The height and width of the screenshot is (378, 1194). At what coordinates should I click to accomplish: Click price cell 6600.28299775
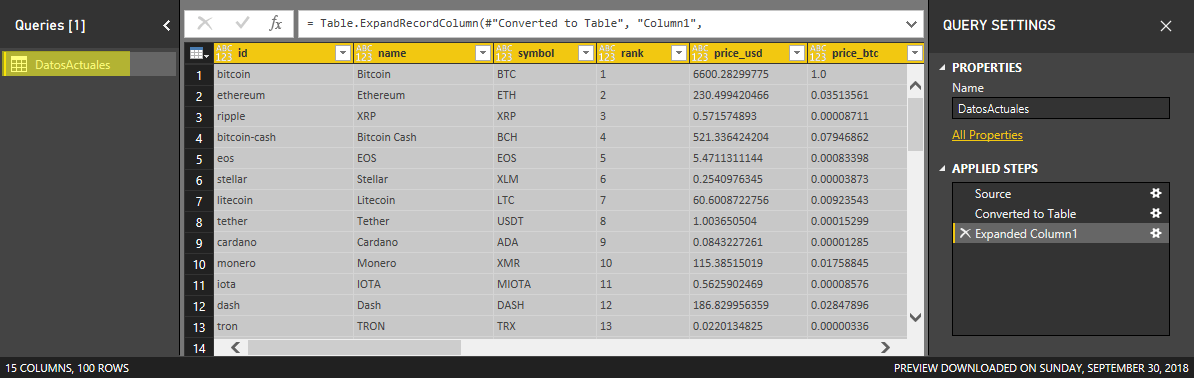click(x=749, y=75)
